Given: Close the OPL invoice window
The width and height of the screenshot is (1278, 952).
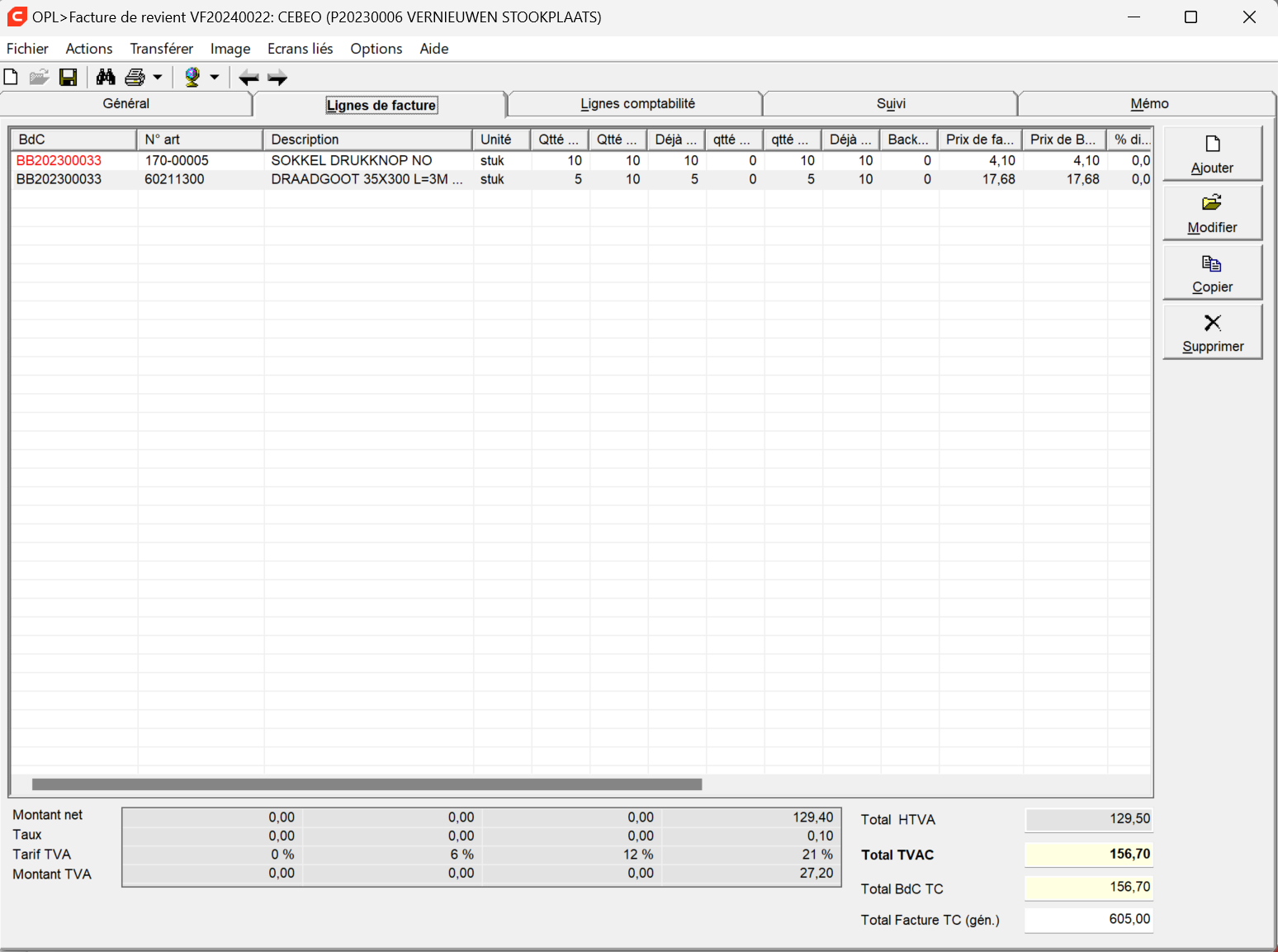Looking at the screenshot, I should coord(1249,17).
